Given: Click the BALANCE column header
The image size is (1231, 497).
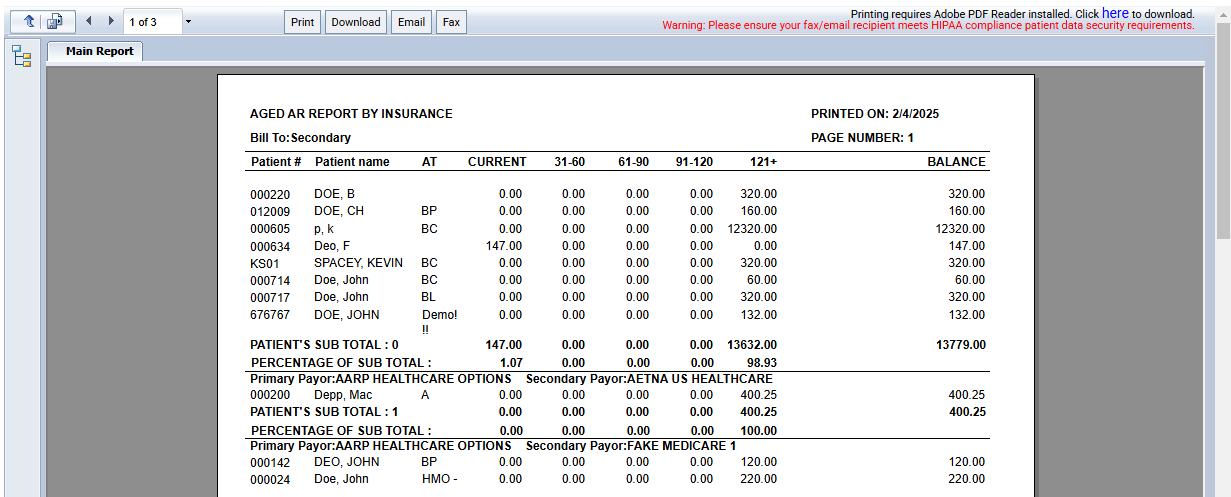Looking at the screenshot, I should [956, 162].
